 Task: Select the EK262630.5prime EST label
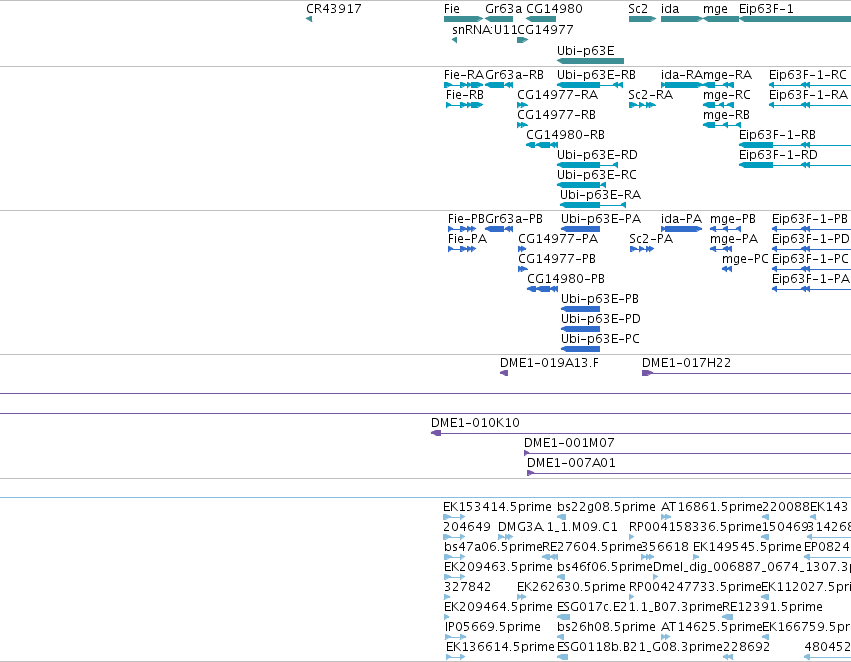click(x=571, y=587)
